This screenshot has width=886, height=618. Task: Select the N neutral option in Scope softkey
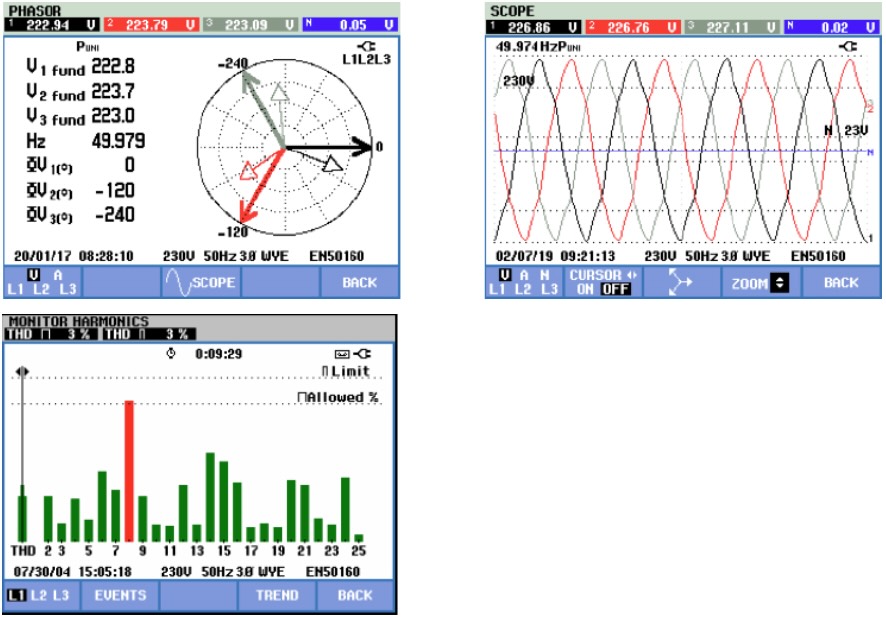click(545, 275)
